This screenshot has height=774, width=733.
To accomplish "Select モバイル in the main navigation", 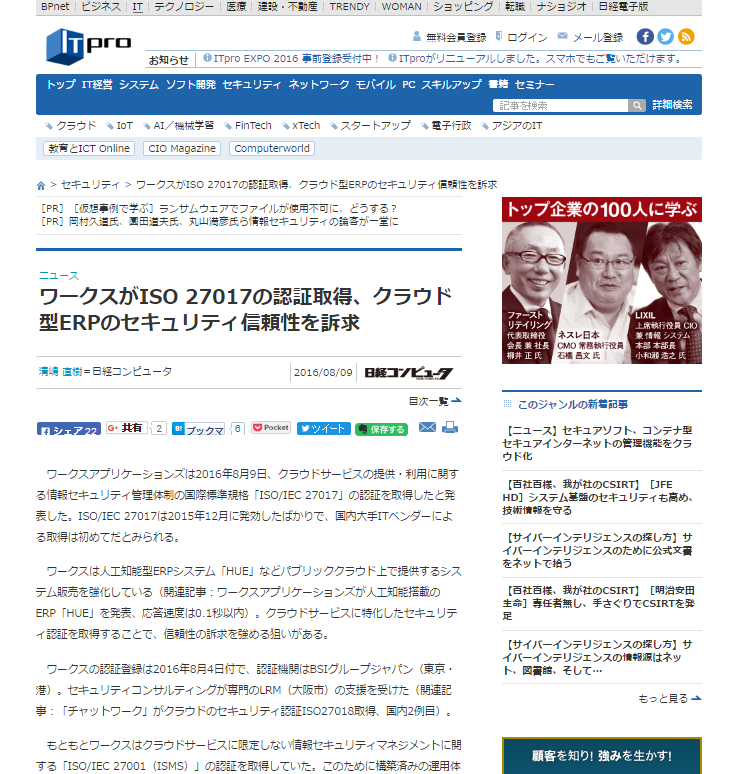I will click(375, 84).
